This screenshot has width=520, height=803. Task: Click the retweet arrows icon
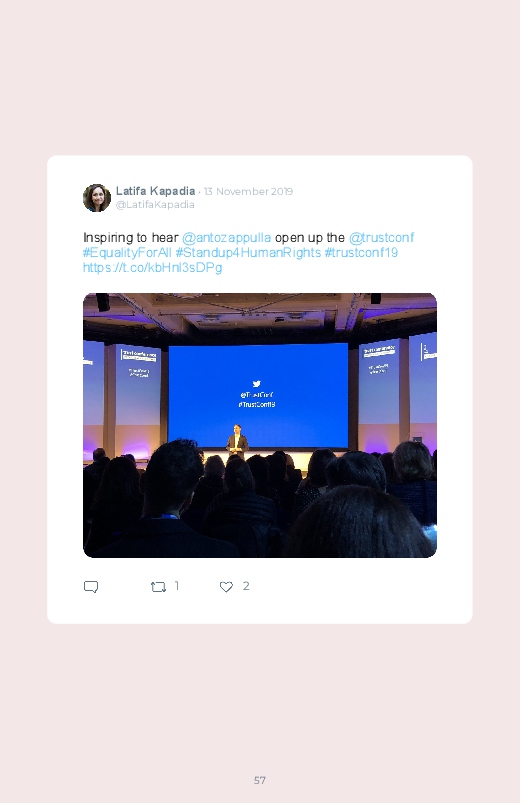pyautogui.click(x=158, y=587)
